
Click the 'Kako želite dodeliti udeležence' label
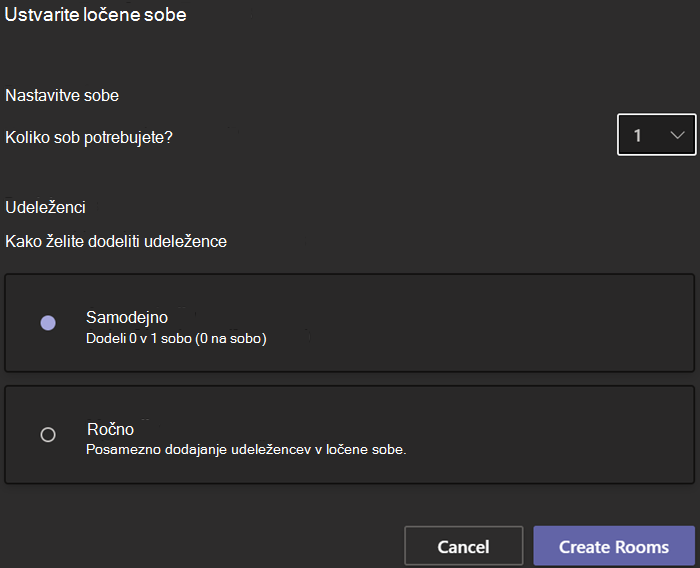[116, 242]
